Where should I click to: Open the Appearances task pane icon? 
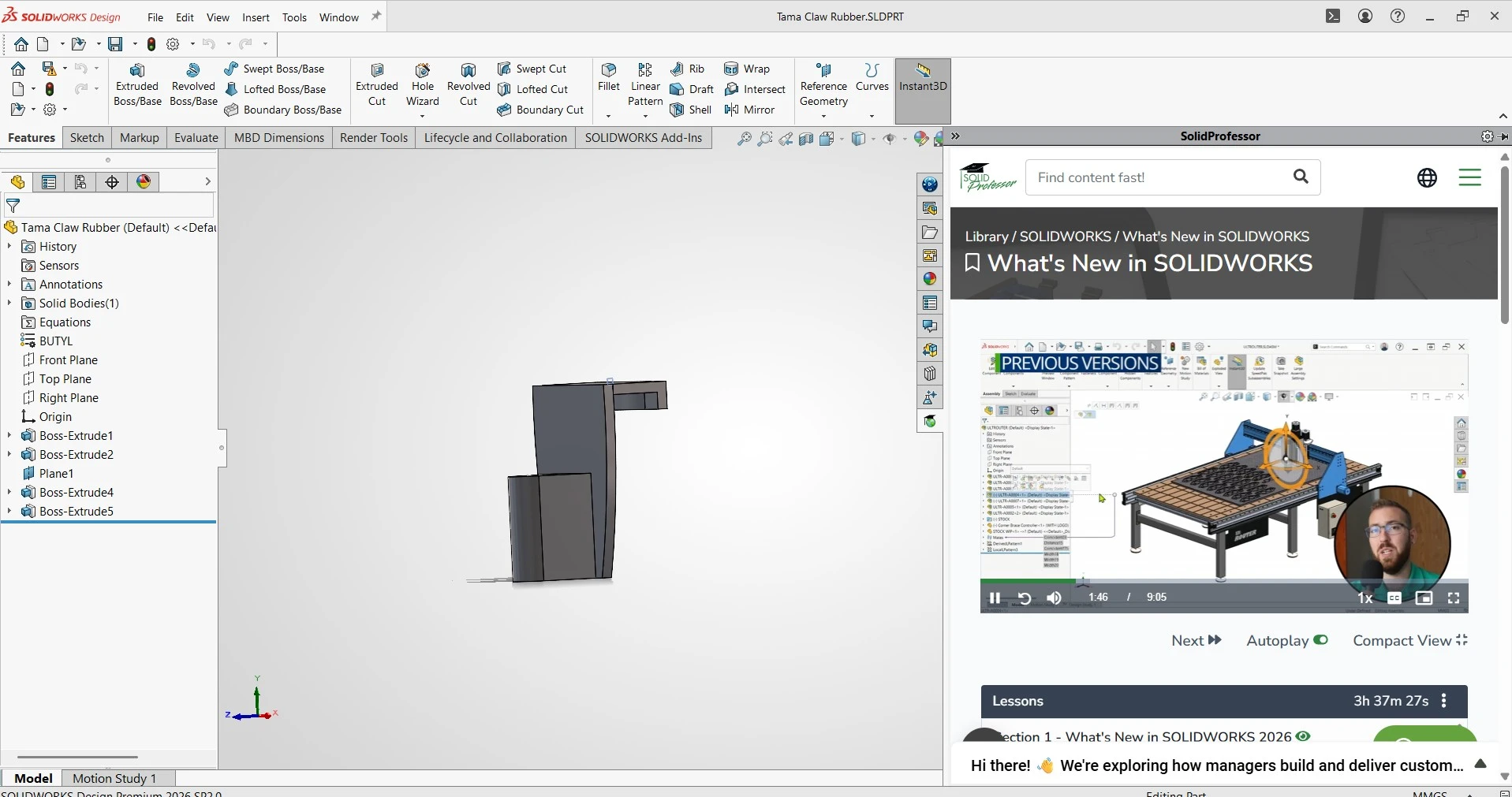[x=930, y=279]
